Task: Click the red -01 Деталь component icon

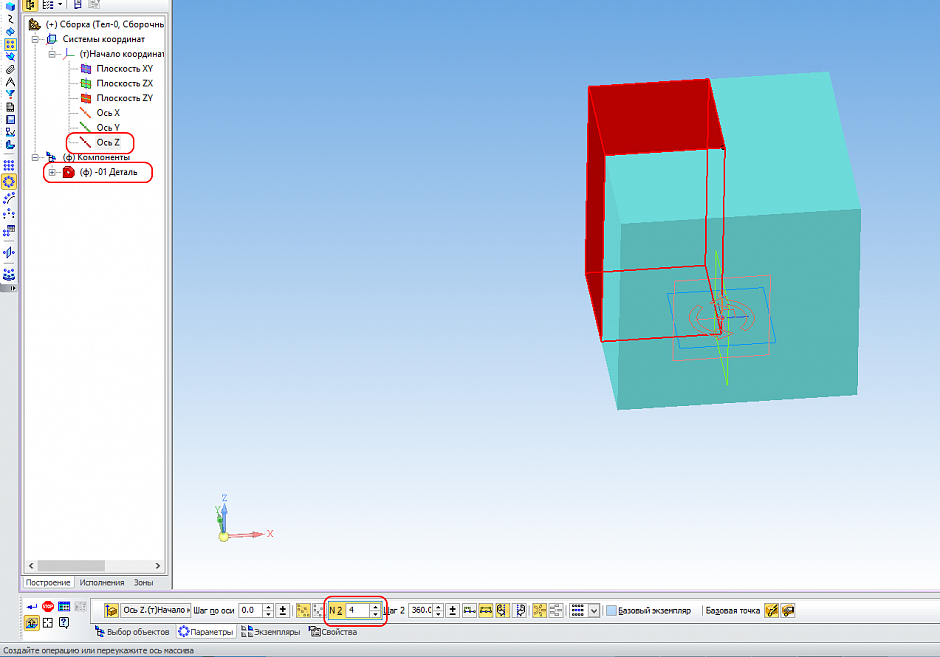Action: [68, 172]
